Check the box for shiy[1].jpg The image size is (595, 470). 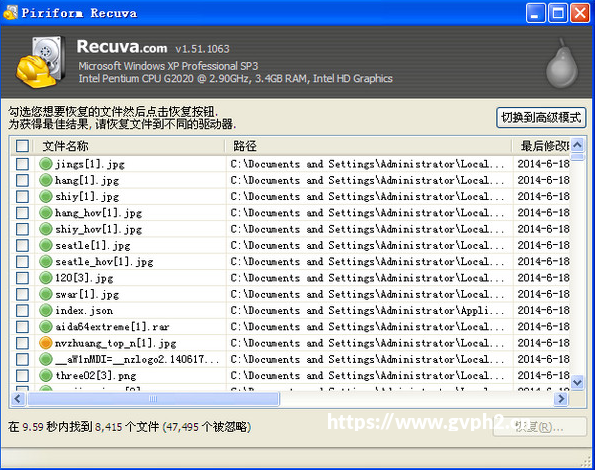(22, 196)
